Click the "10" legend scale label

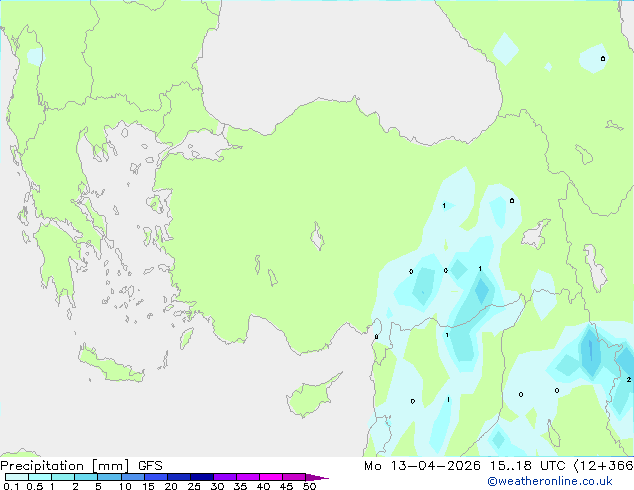pos(125,486)
